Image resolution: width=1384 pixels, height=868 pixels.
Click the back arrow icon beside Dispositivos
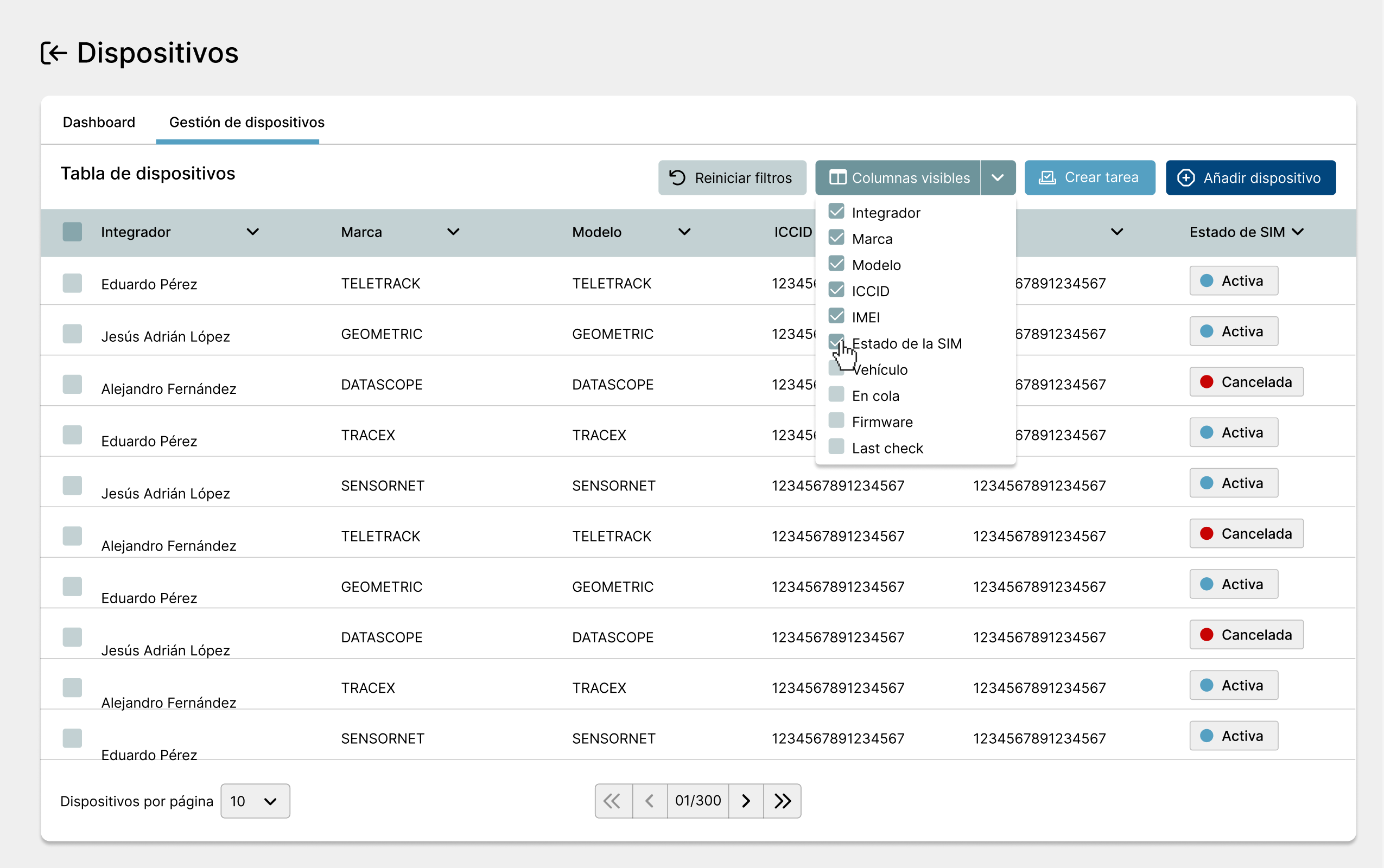pos(54,53)
